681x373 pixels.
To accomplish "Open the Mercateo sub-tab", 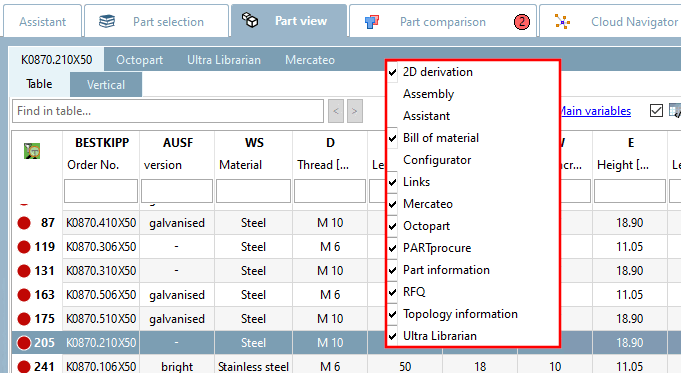I will (x=310, y=60).
